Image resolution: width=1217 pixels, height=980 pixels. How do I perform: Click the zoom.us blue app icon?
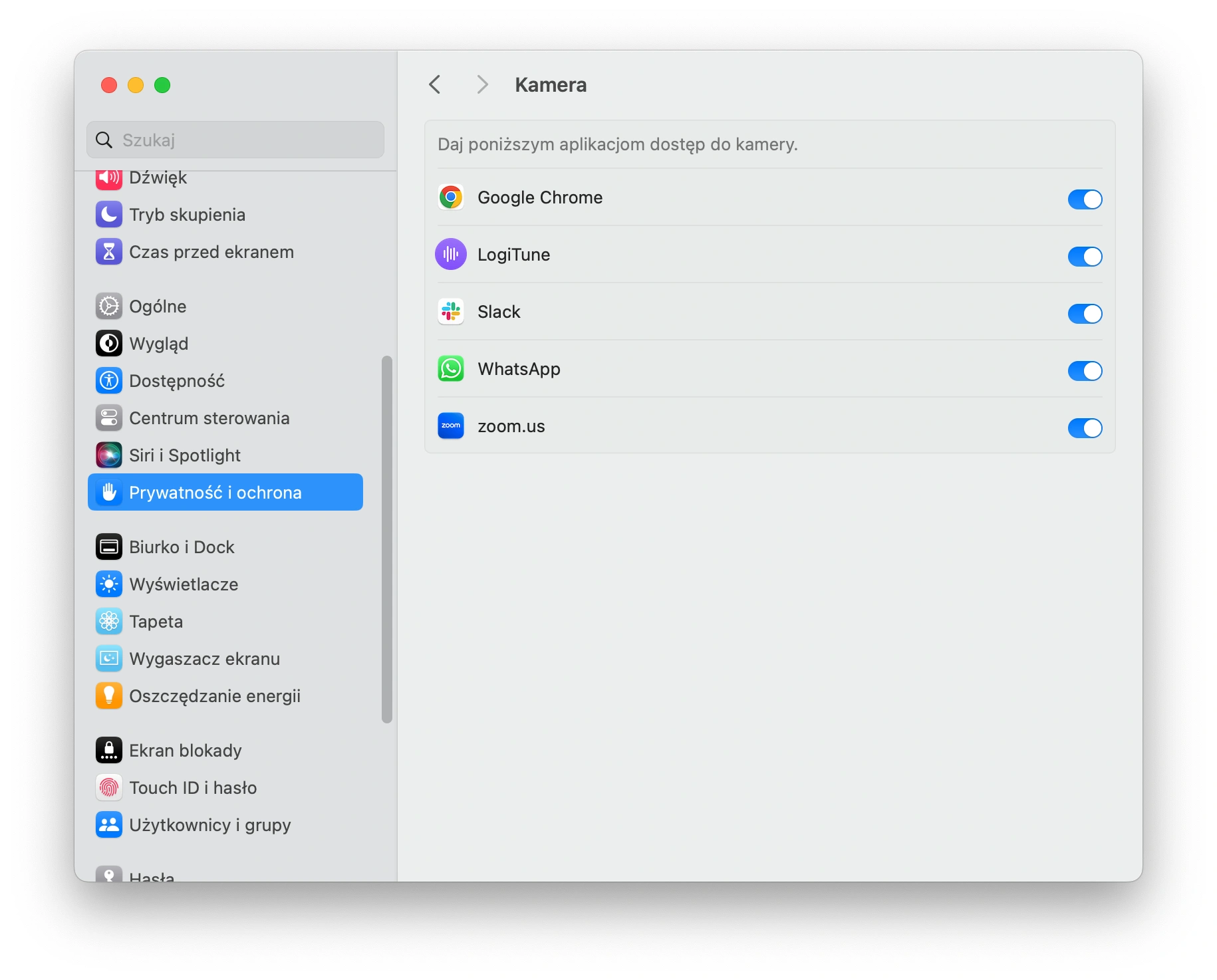tap(451, 426)
